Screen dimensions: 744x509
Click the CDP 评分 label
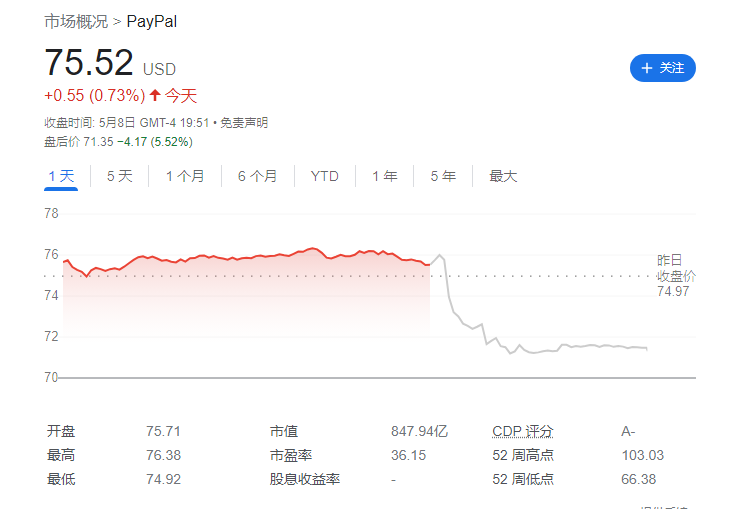tap(522, 431)
